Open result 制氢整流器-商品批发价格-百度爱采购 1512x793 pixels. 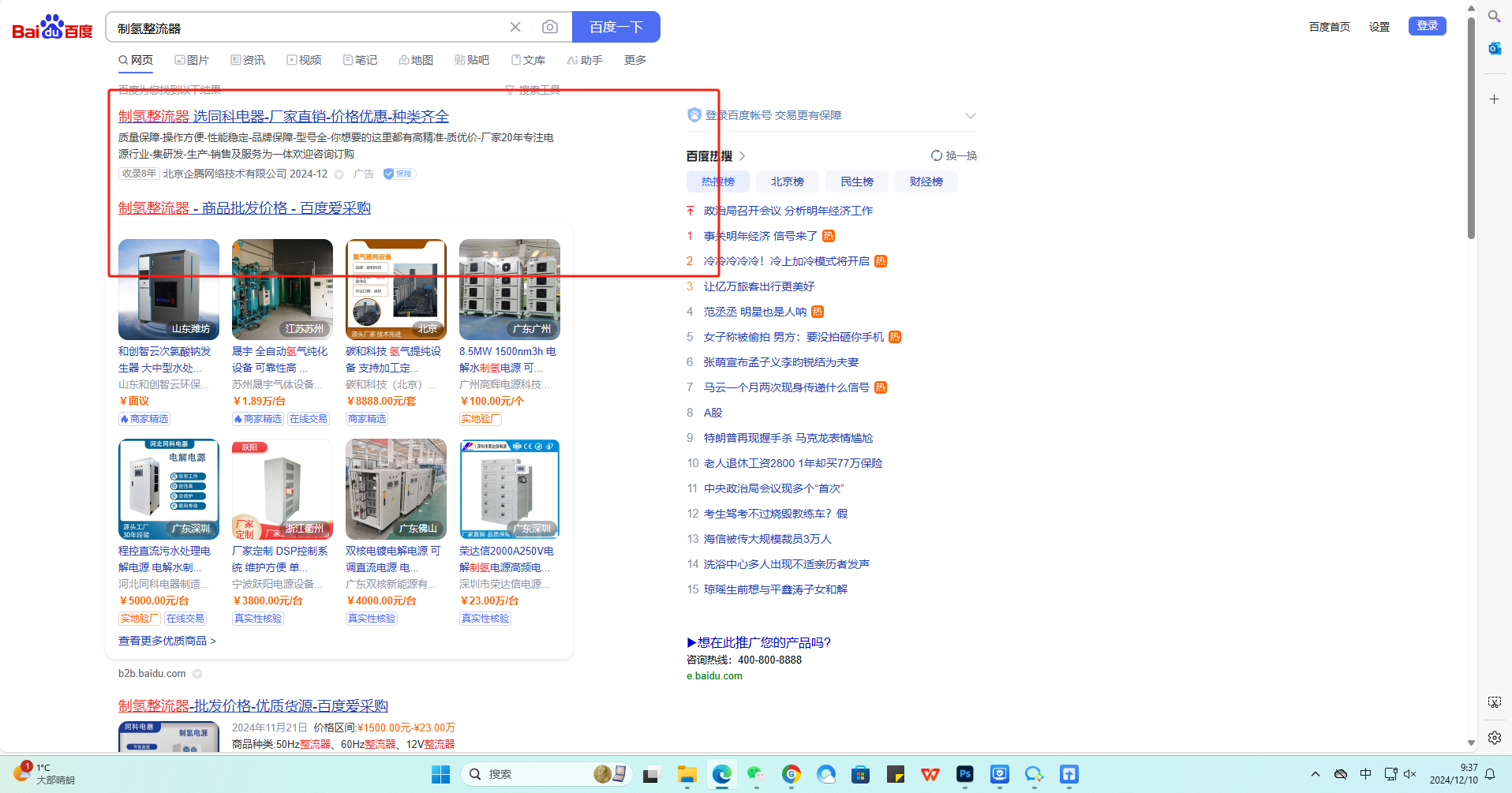coord(245,208)
